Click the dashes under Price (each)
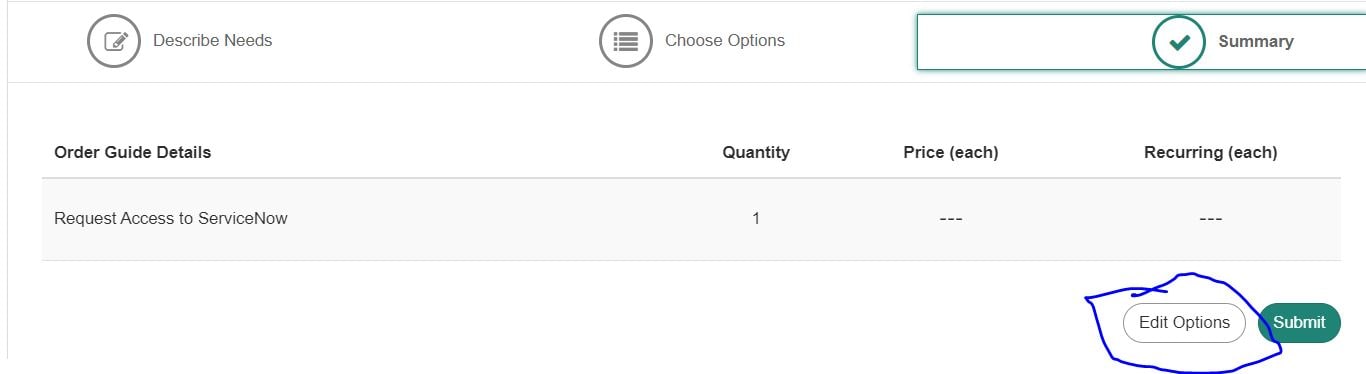Image resolution: width=1366 pixels, height=374 pixels. (951, 220)
